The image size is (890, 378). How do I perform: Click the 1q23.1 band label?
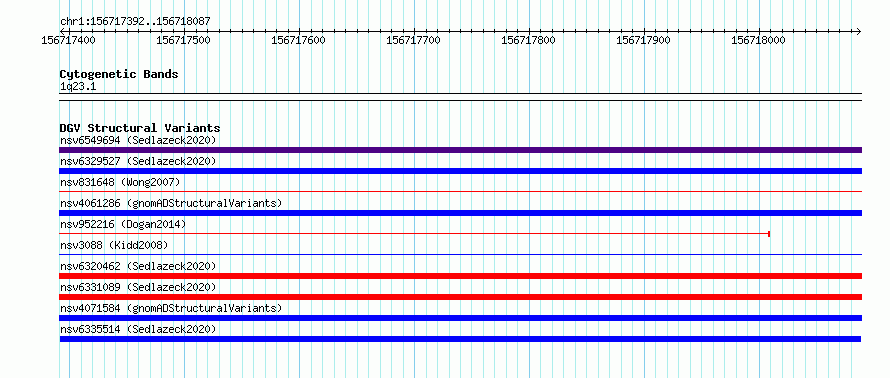[x=78, y=86]
